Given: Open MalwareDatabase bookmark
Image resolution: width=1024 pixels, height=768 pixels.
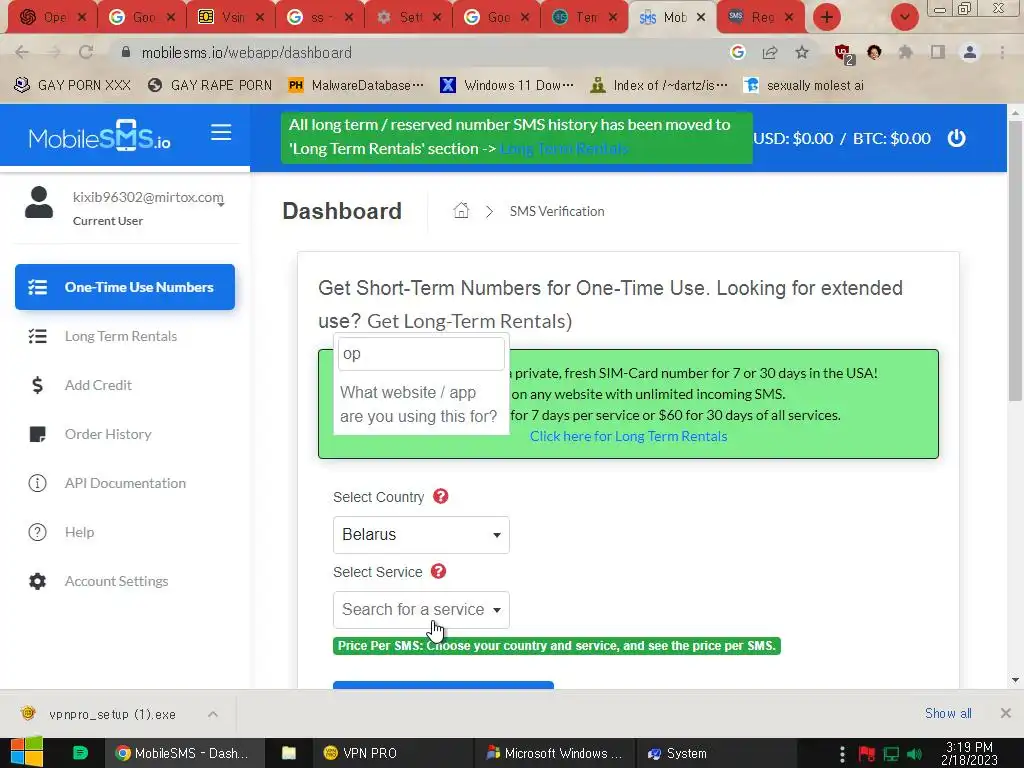Looking at the screenshot, I should [x=356, y=85].
